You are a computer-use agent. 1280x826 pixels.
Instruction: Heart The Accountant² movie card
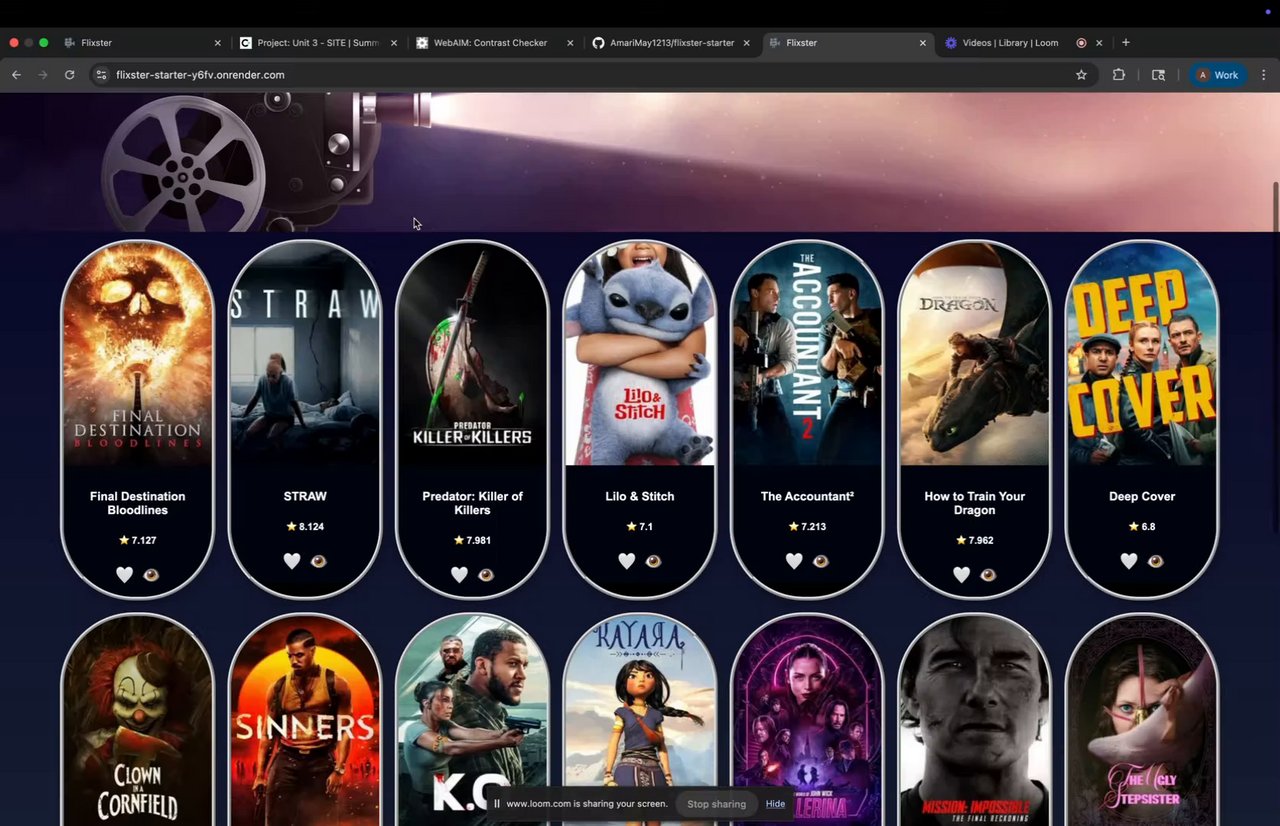click(794, 561)
